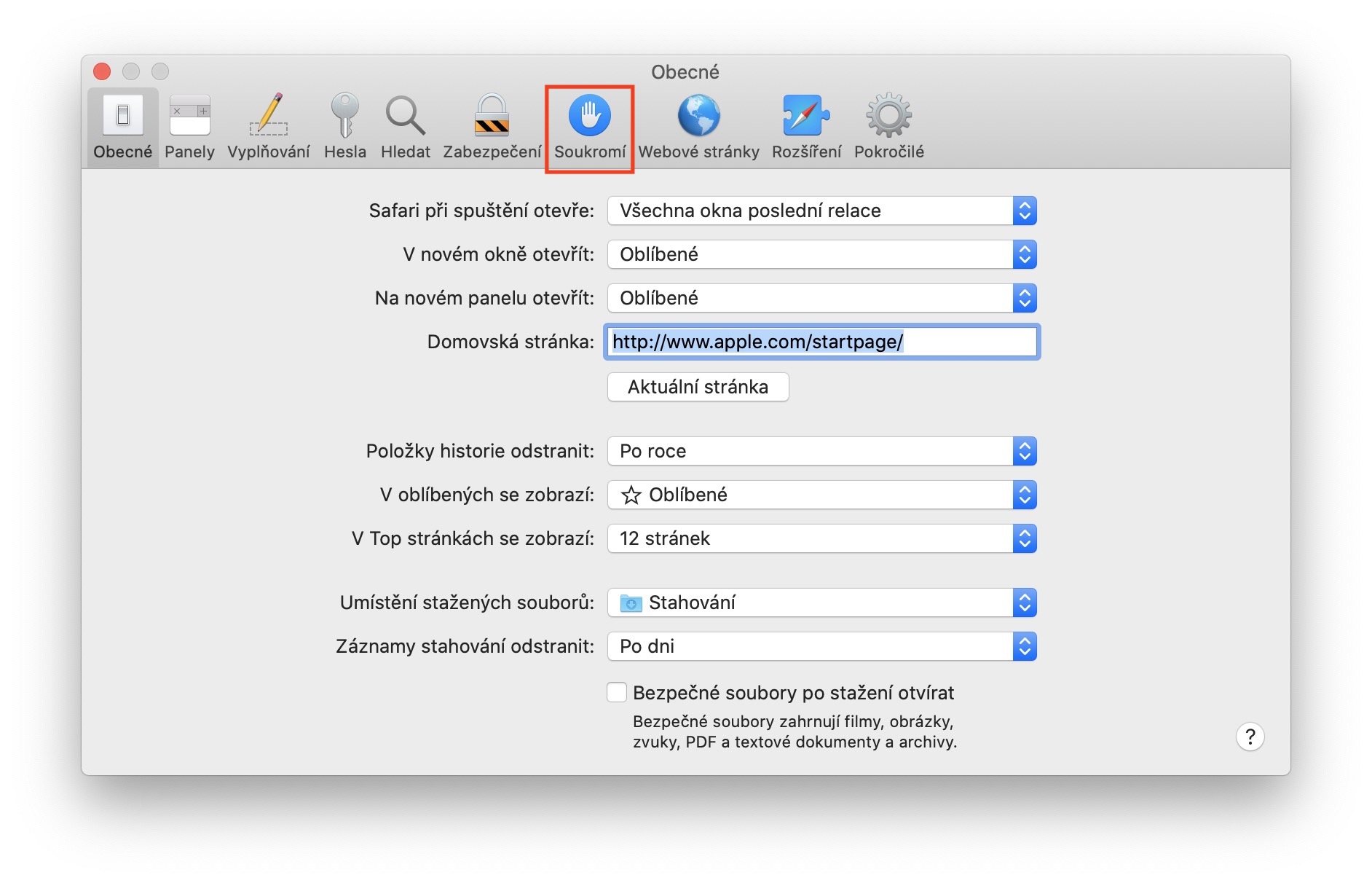Image resolution: width=1372 pixels, height=883 pixels.
Task: Click the Obecné window title text
Action: click(x=685, y=72)
